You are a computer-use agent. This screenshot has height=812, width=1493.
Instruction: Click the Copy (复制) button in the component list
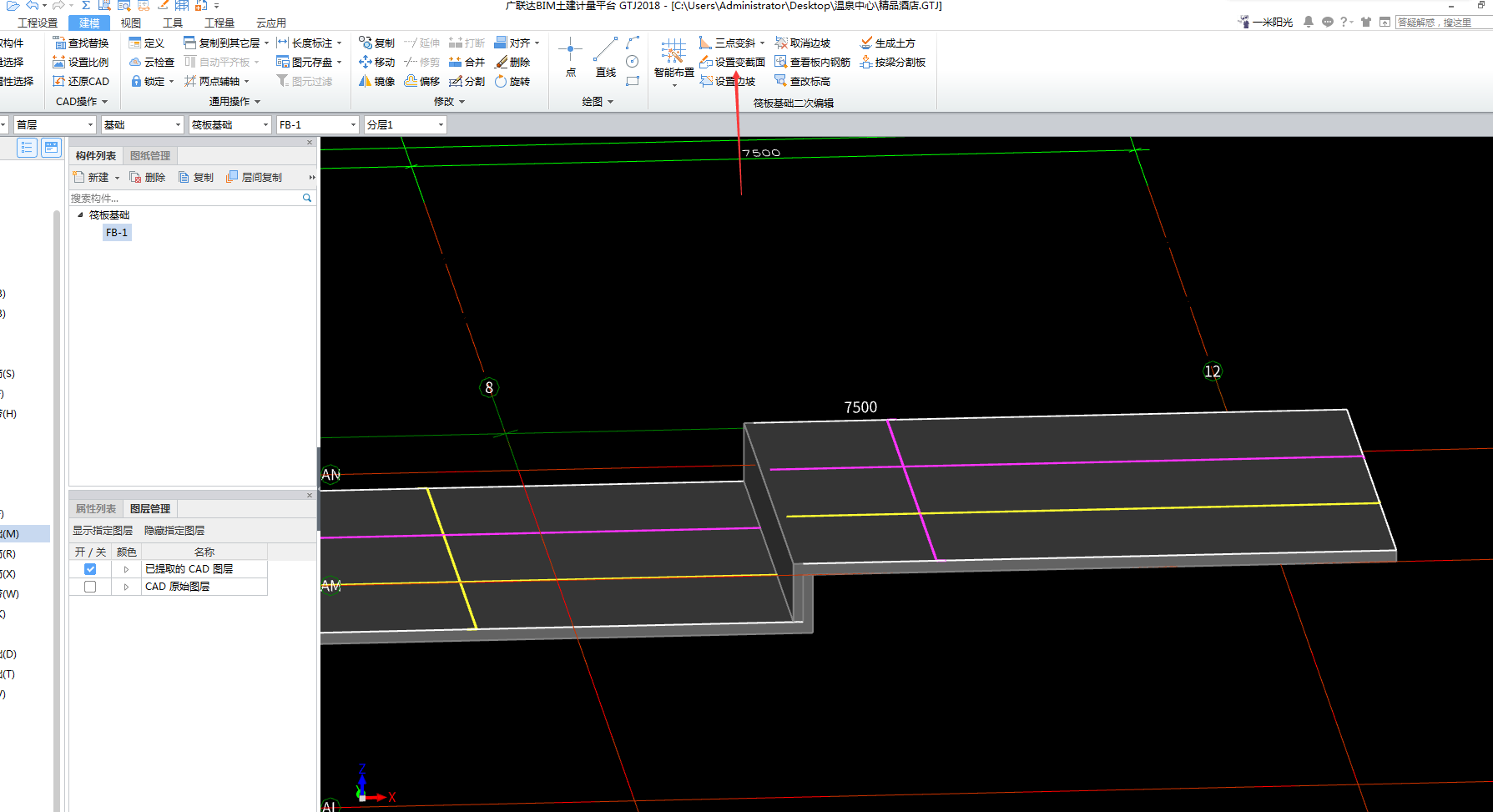click(196, 177)
